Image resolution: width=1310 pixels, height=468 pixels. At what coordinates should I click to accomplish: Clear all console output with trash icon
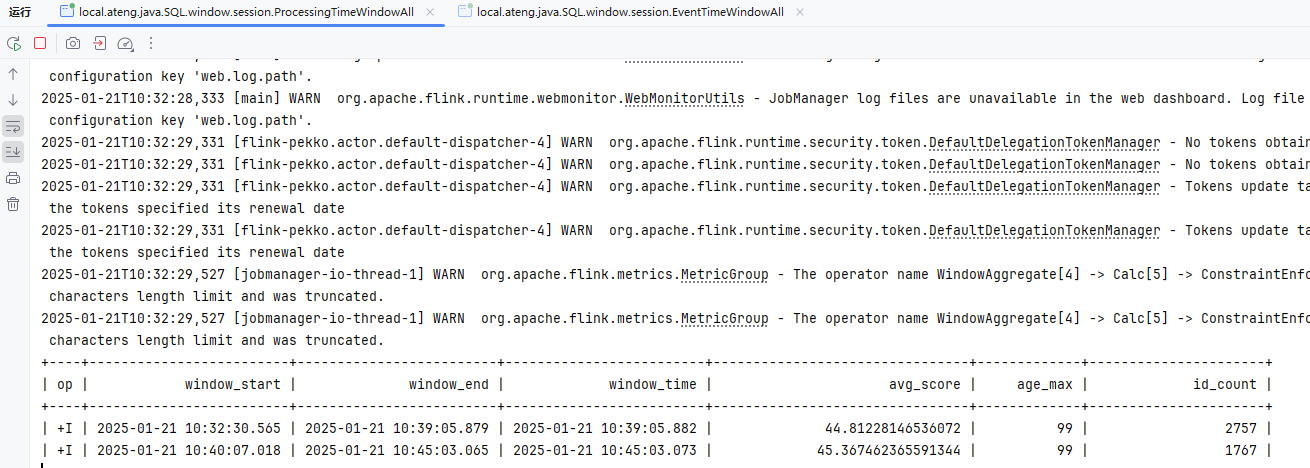(x=13, y=204)
